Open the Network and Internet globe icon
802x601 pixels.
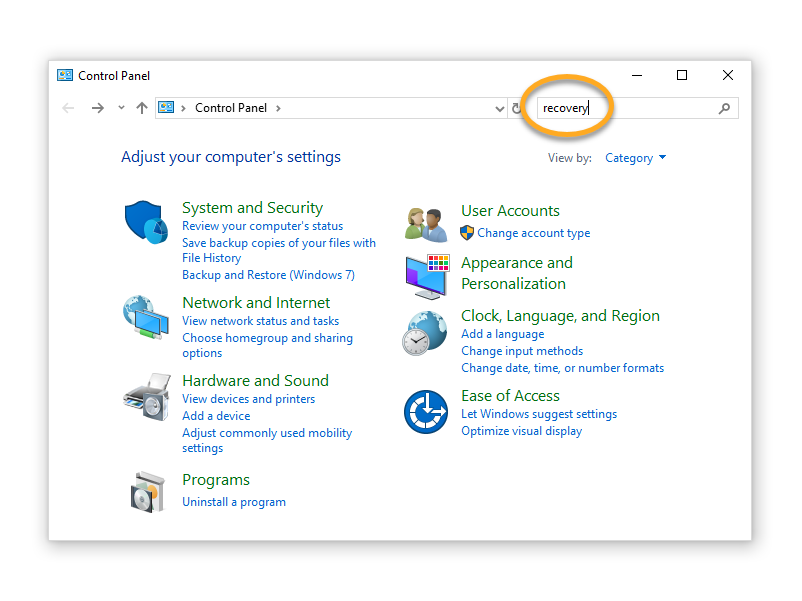[x=146, y=316]
